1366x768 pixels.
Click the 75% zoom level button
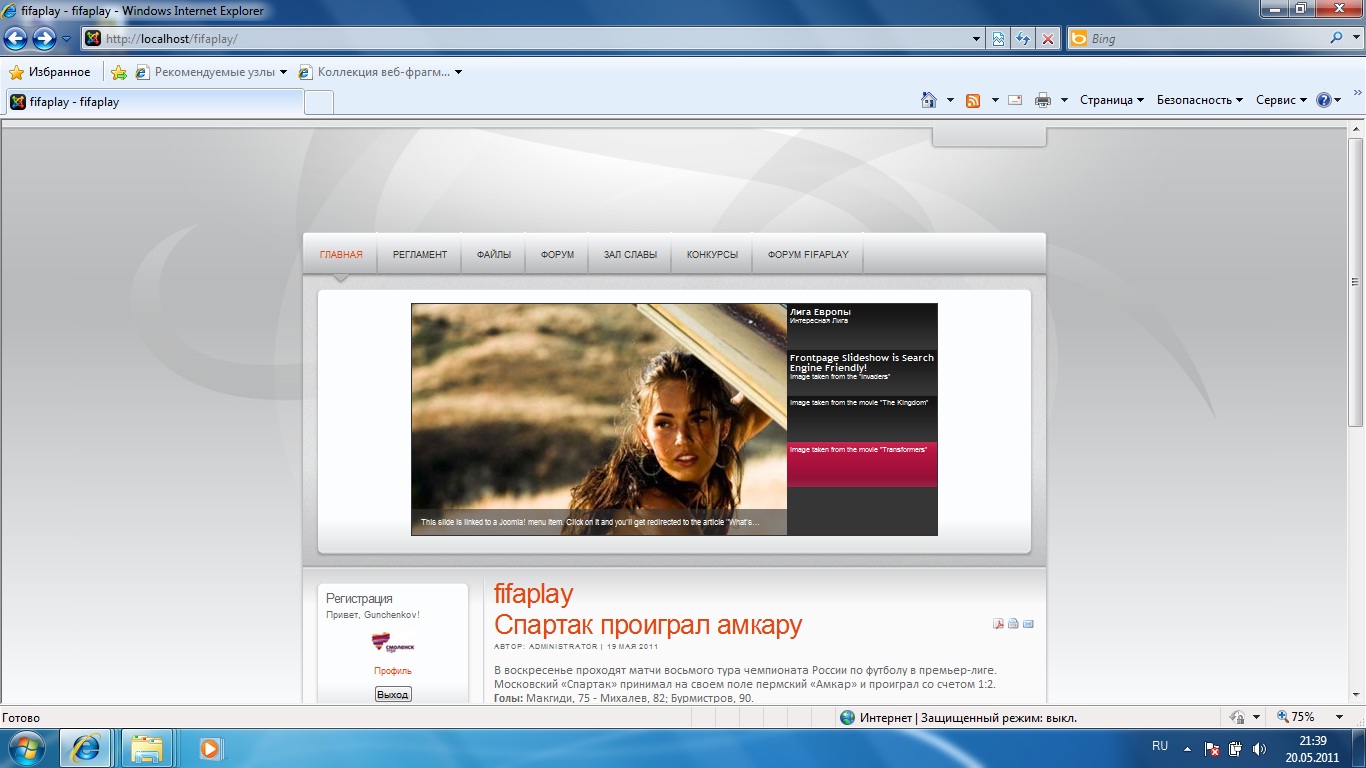[x=1296, y=717]
